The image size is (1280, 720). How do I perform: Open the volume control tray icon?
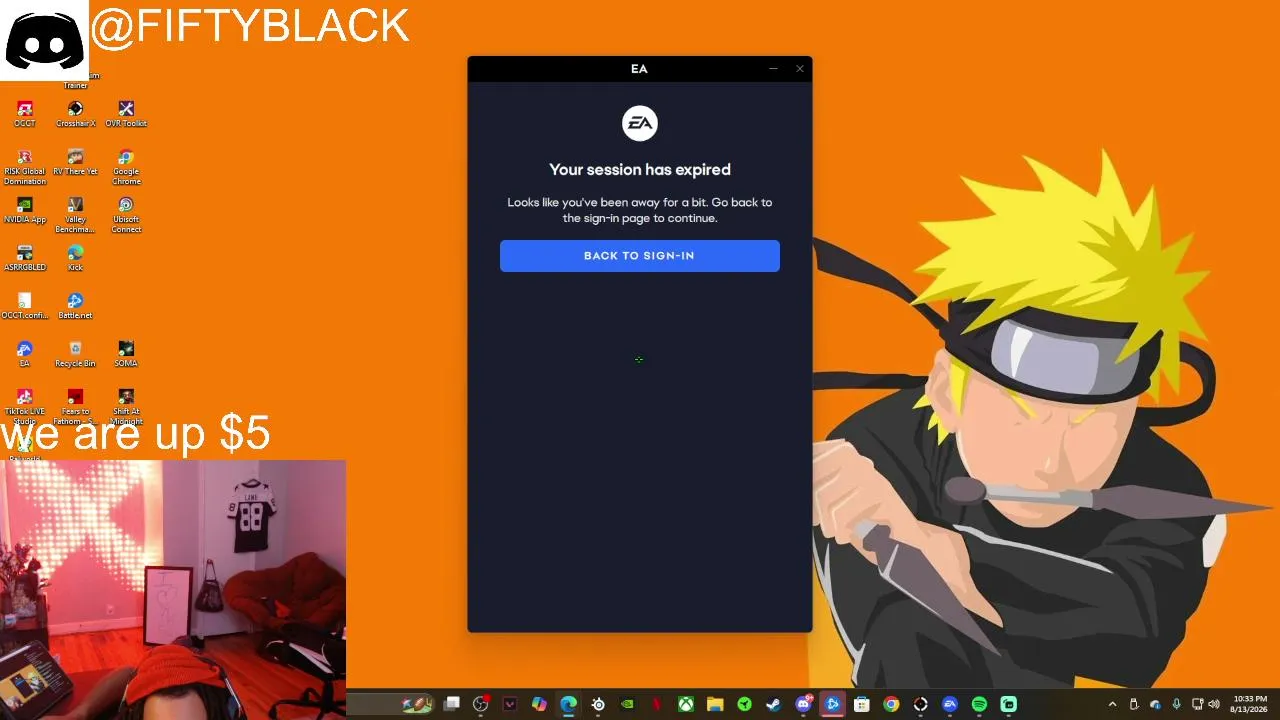1214,704
